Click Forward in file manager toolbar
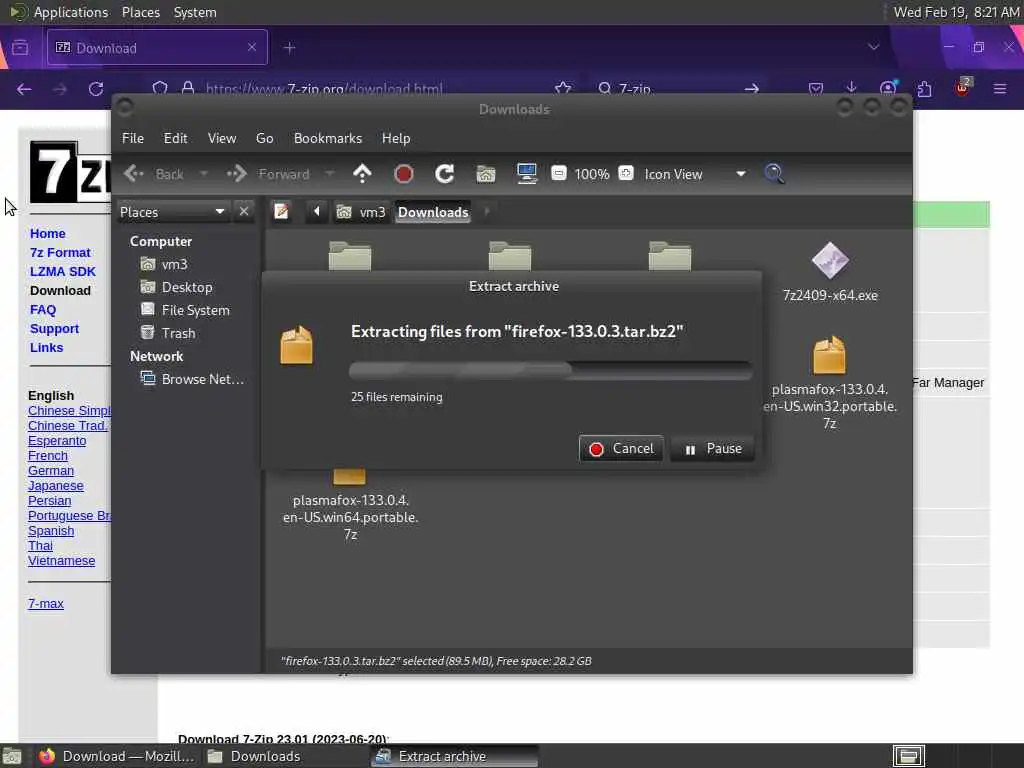This screenshot has width=1024, height=768. [268, 174]
